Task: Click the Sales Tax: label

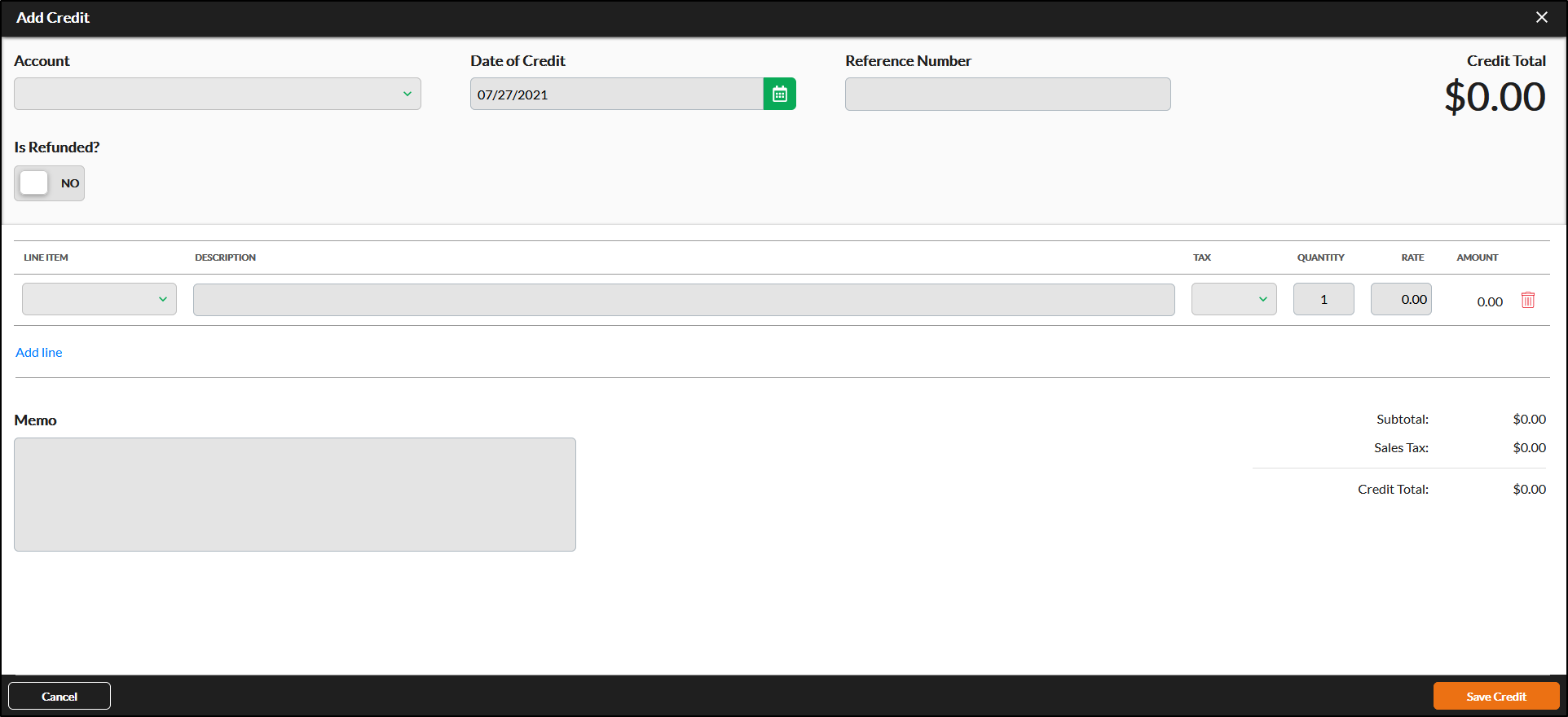Action: pos(1401,447)
